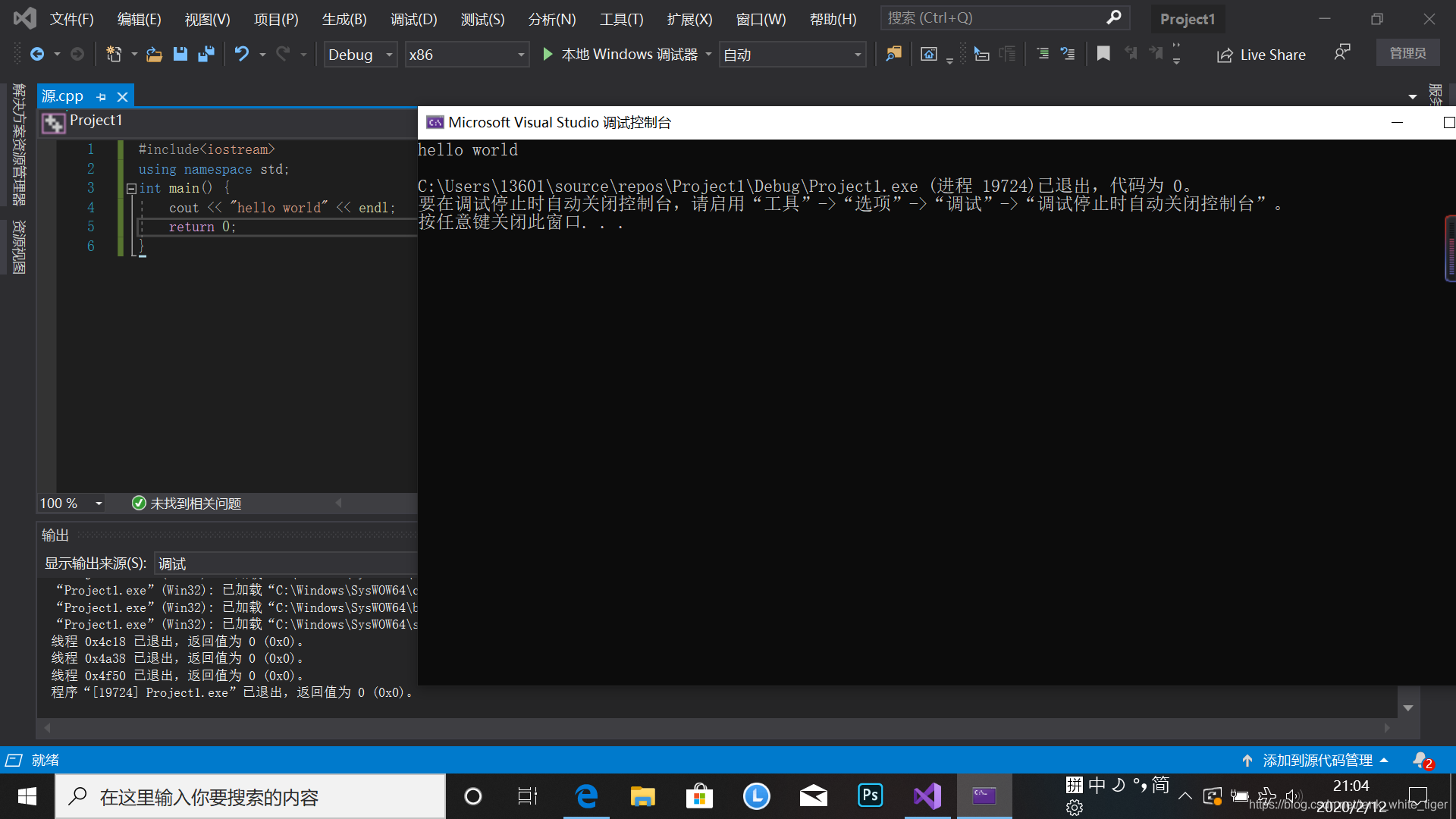Click the Save File toolbar icon
The width and height of the screenshot is (1456, 819).
180,54
